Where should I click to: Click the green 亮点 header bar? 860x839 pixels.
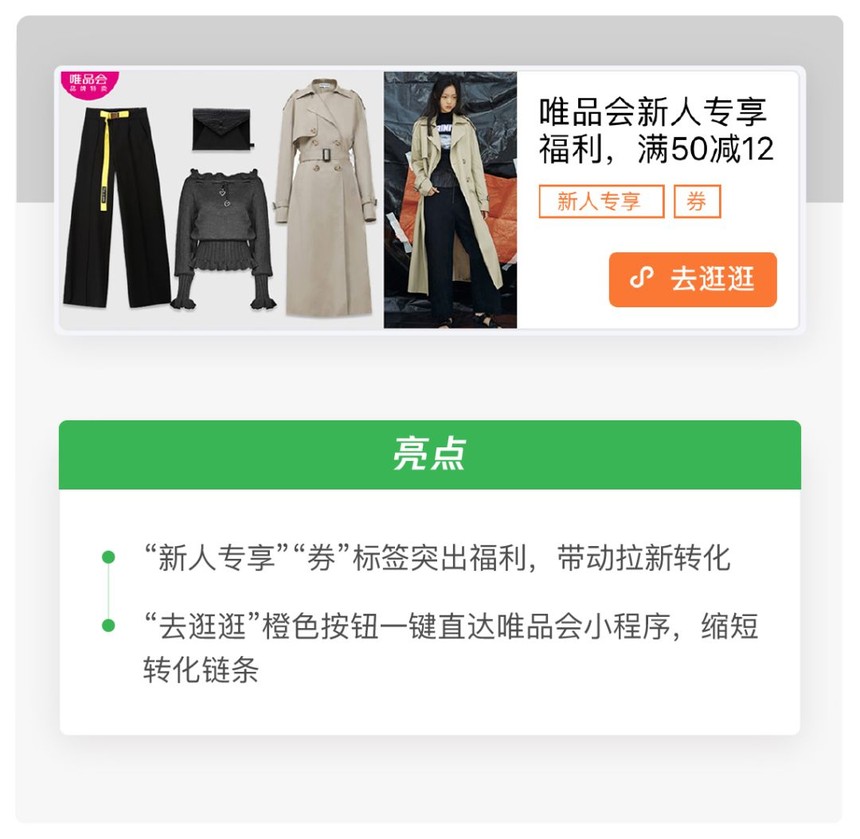pos(430,455)
